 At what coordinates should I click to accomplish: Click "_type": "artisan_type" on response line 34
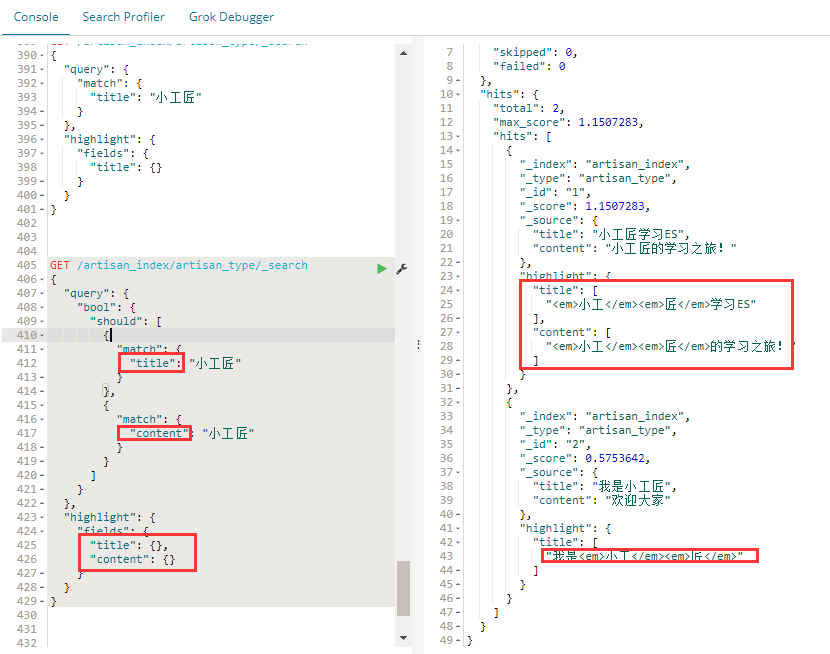coord(598,430)
